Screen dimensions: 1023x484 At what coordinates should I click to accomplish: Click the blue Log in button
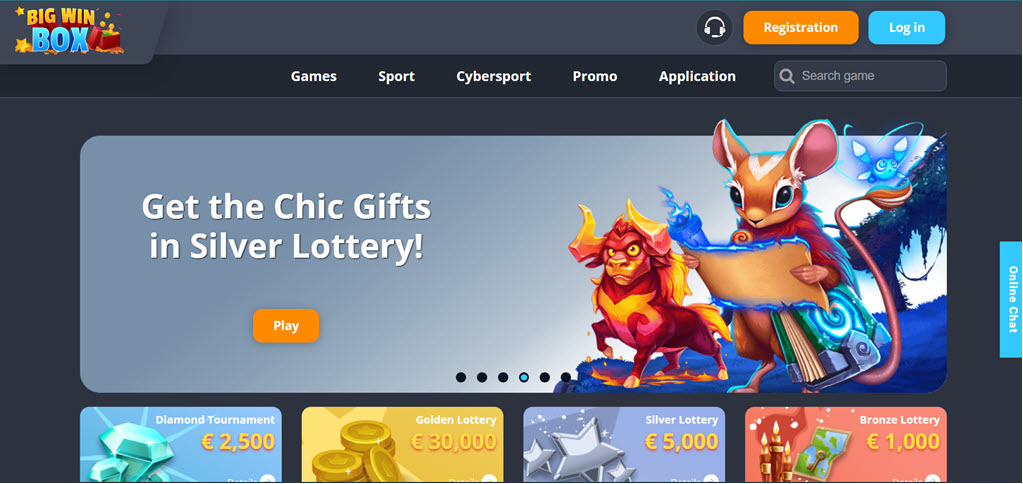(907, 27)
